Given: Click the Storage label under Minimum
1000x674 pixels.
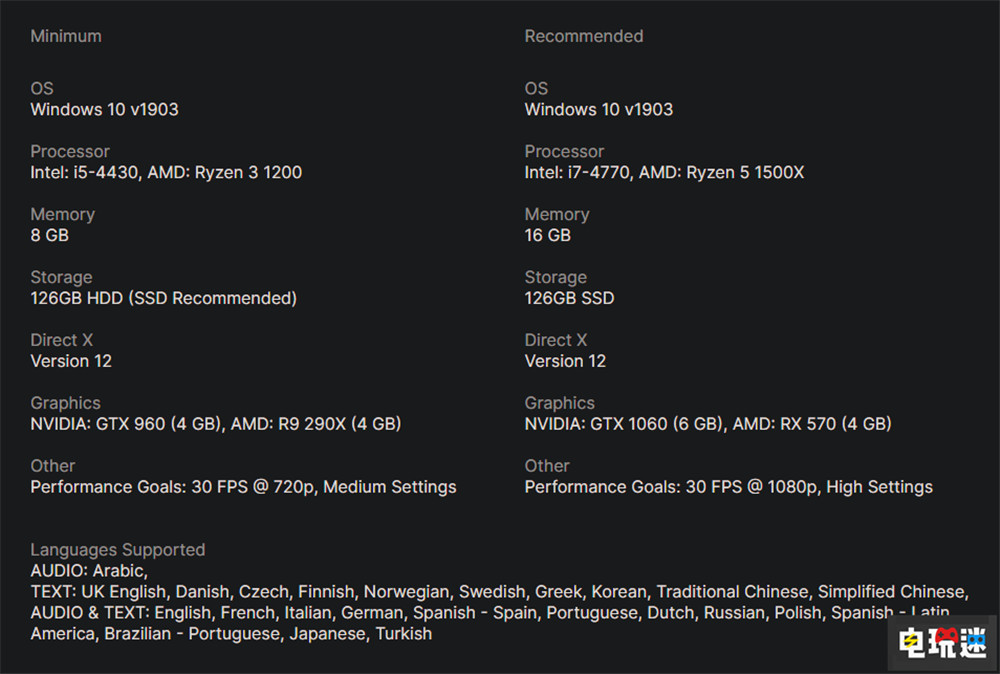Looking at the screenshot, I should pyautogui.click(x=62, y=277).
